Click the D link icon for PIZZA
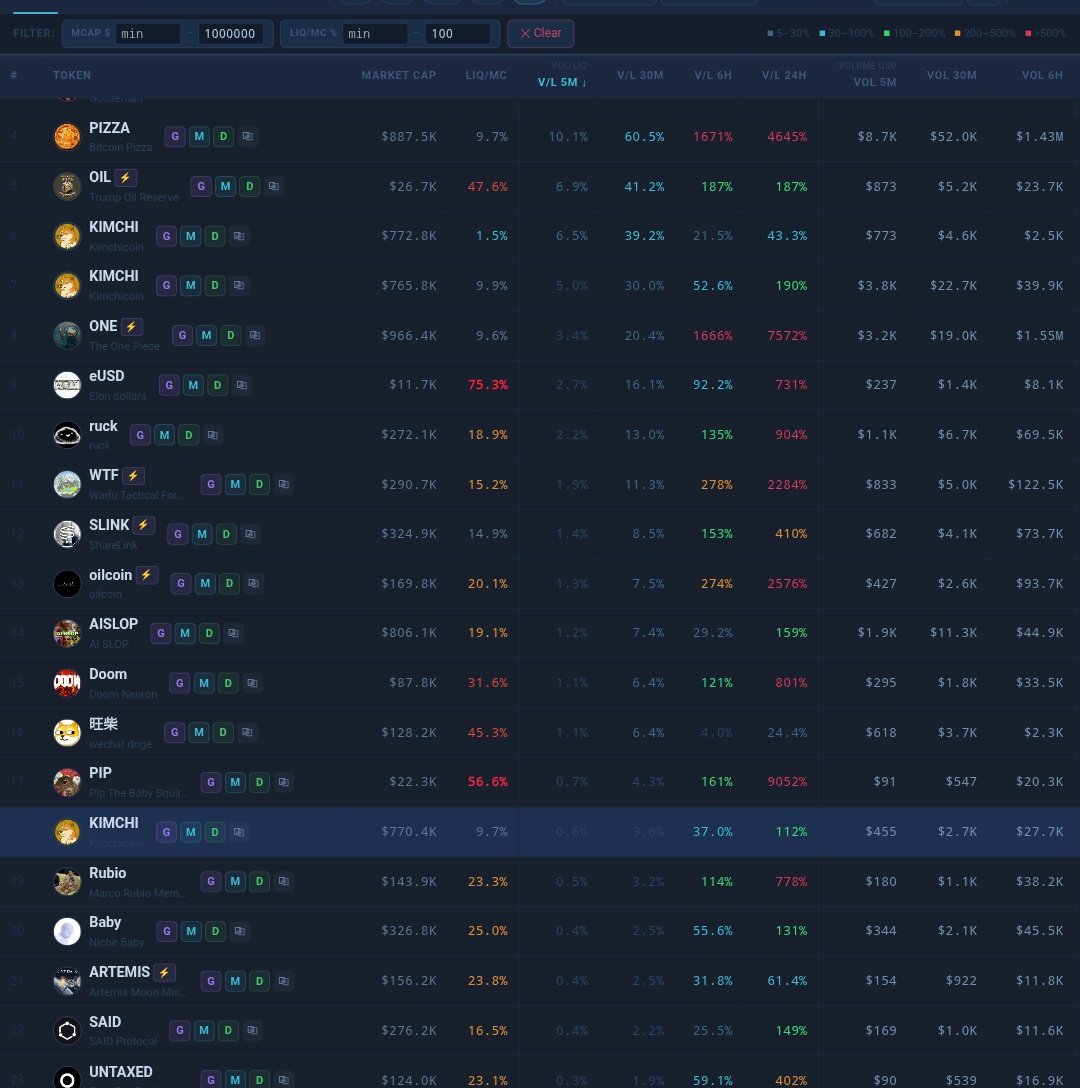 coord(223,137)
